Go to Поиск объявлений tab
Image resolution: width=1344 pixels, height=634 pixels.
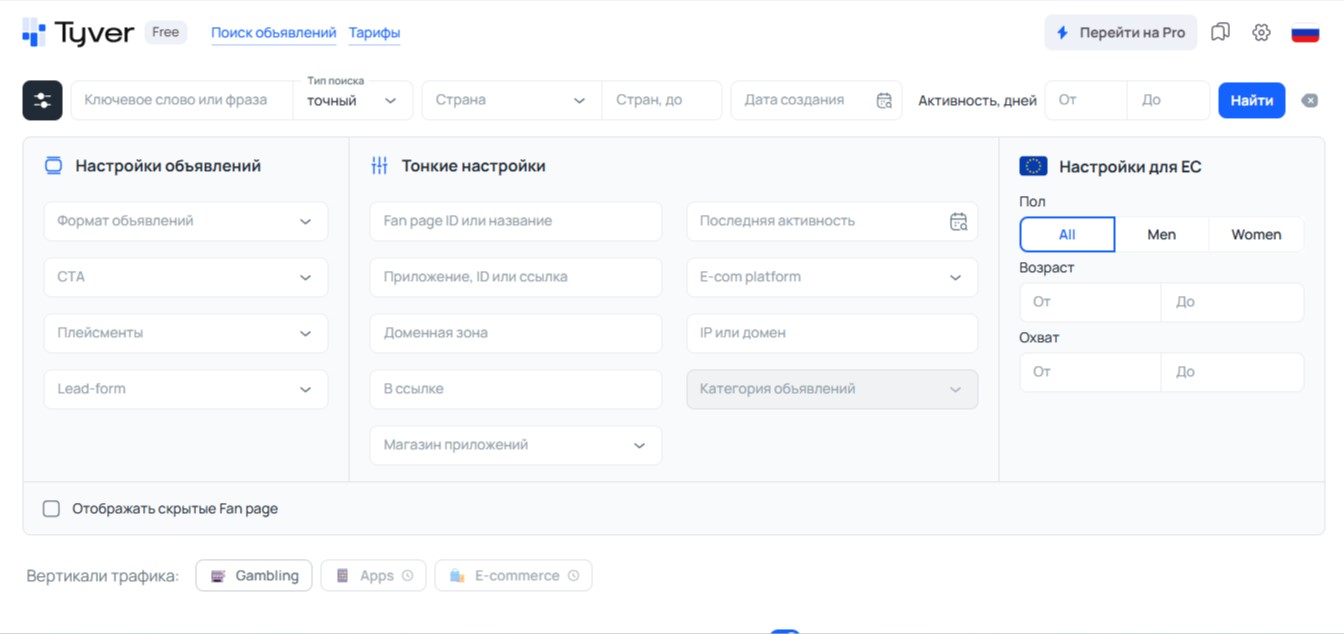tap(273, 33)
